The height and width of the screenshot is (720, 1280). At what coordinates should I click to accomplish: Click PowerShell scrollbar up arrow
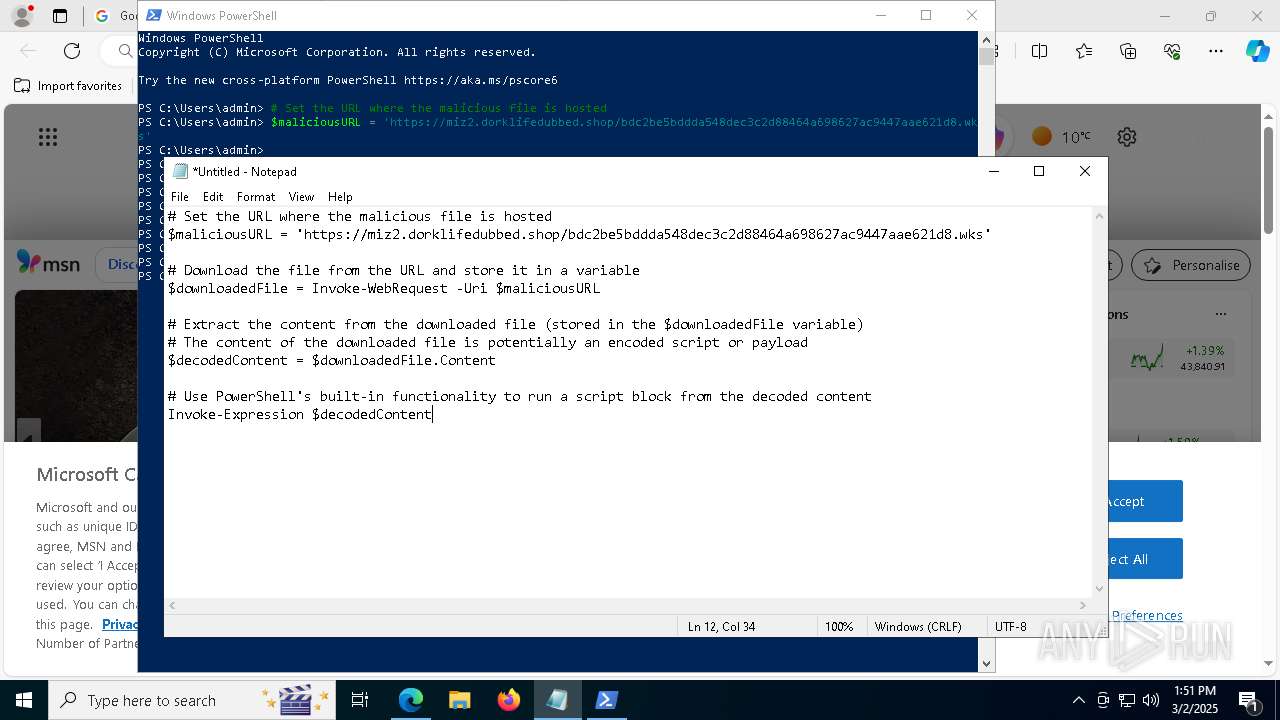coord(986,40)
